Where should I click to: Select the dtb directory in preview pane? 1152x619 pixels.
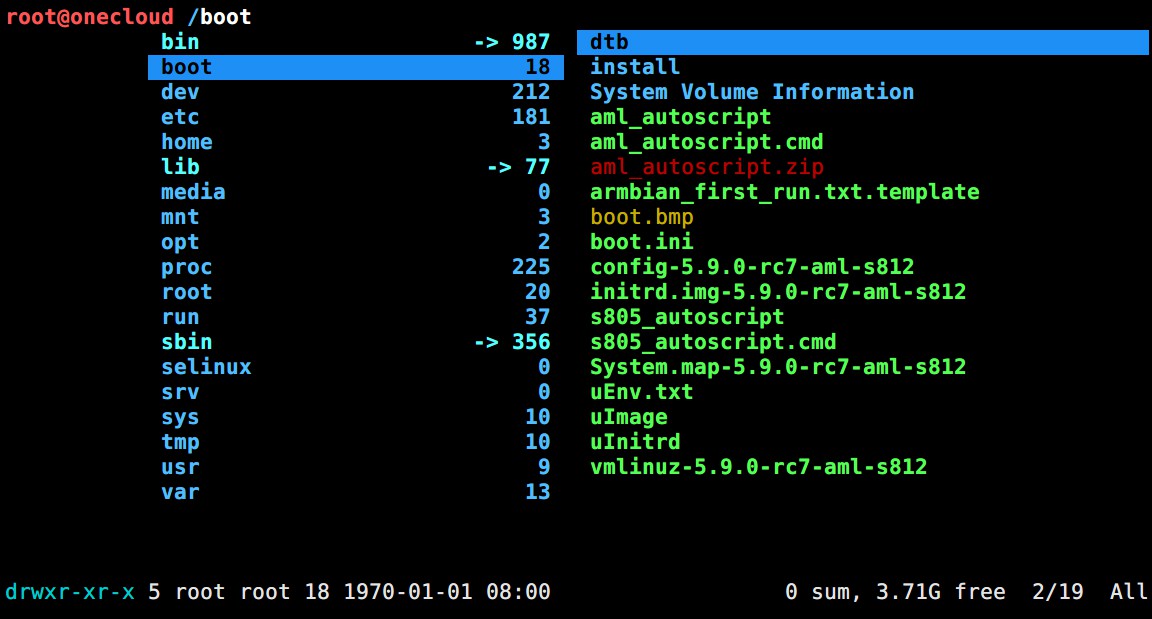click(609, 42)
